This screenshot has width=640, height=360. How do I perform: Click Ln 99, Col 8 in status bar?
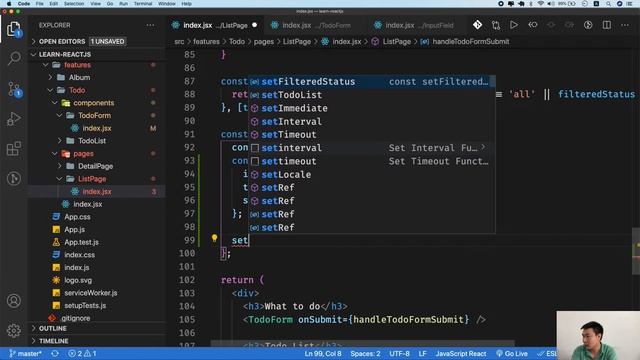click(323, 353)
